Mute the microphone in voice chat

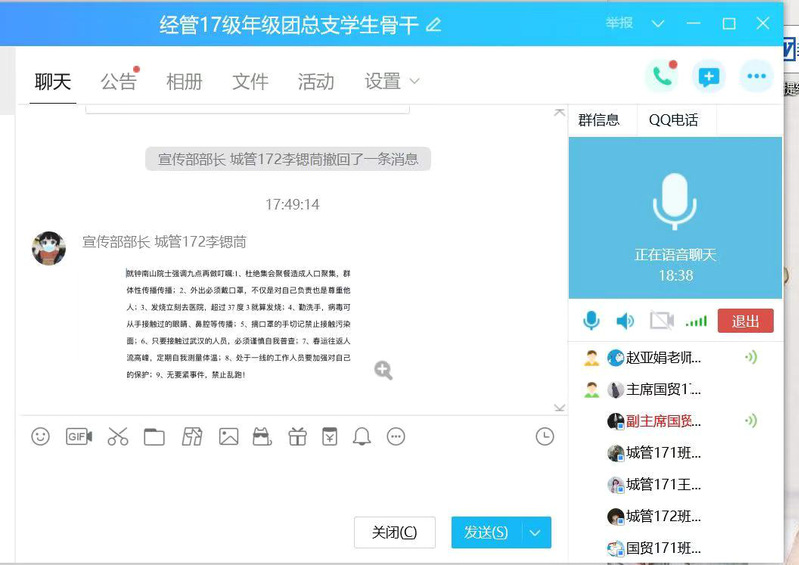(592, 321)
